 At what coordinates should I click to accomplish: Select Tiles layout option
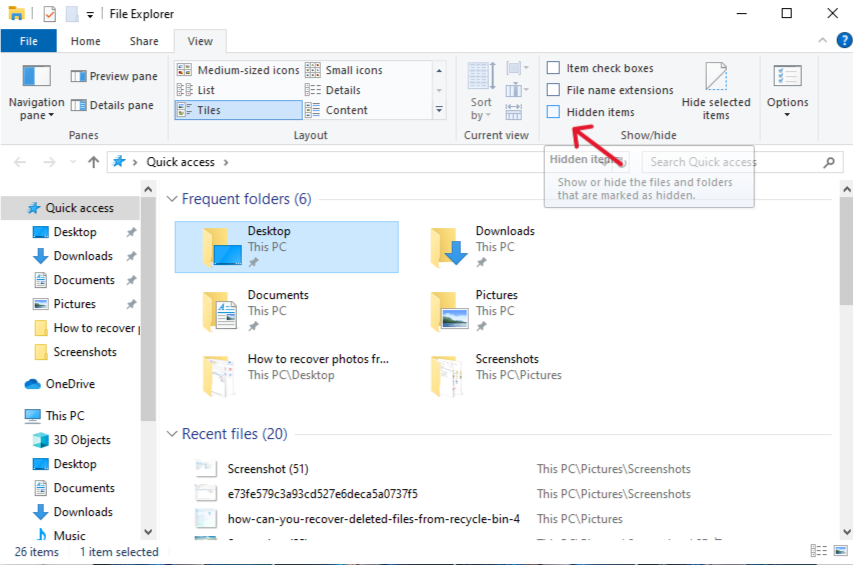[x=238, y=110]
